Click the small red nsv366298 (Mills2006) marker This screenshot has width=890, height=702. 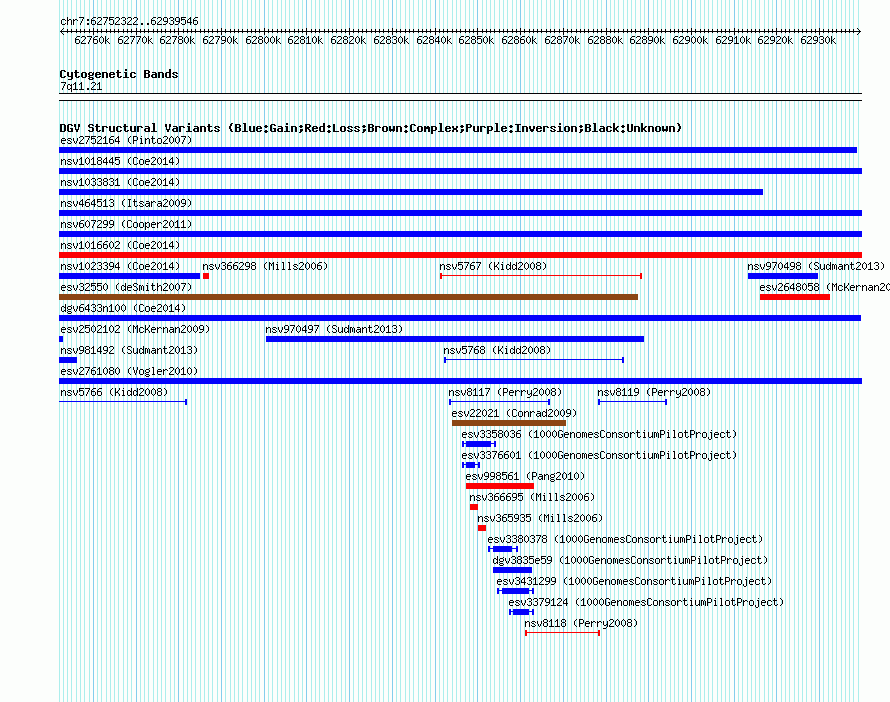(x=206, y=276)
